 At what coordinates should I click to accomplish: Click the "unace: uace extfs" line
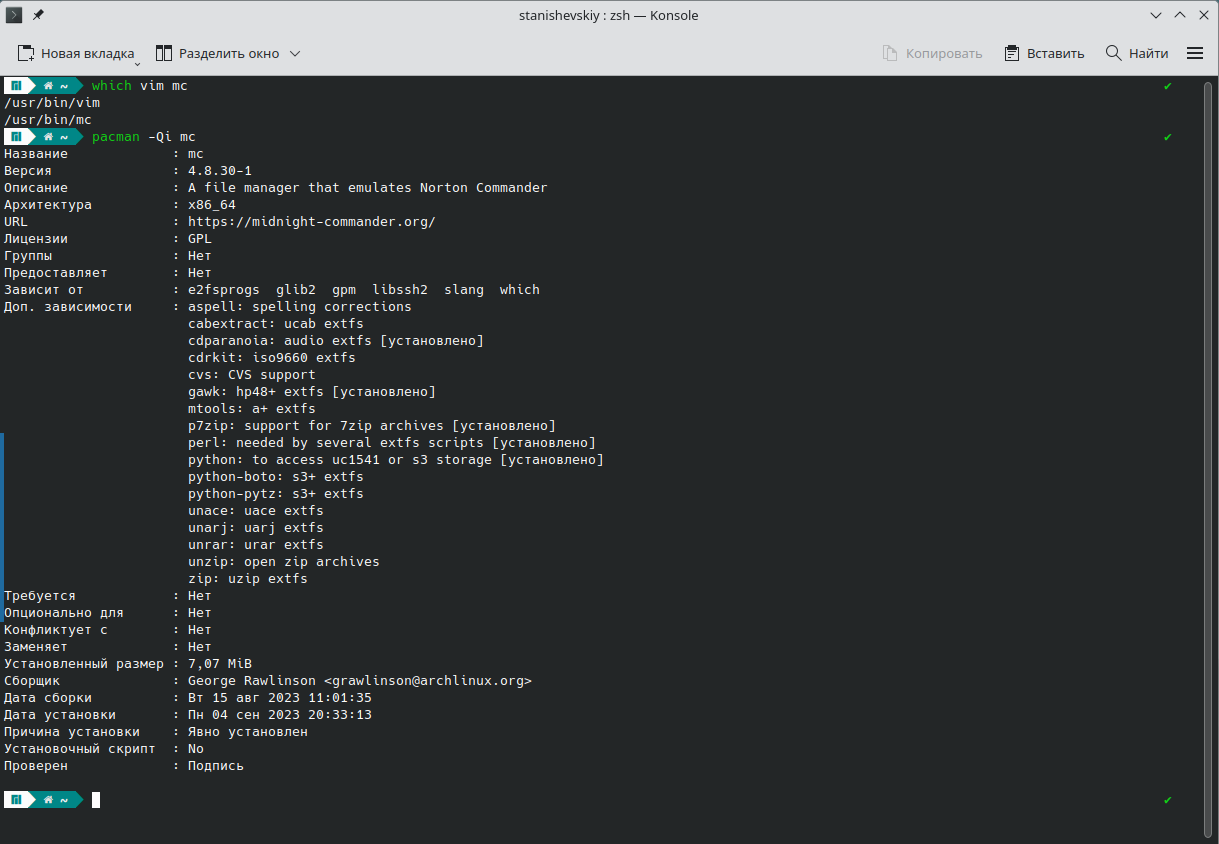256,511
